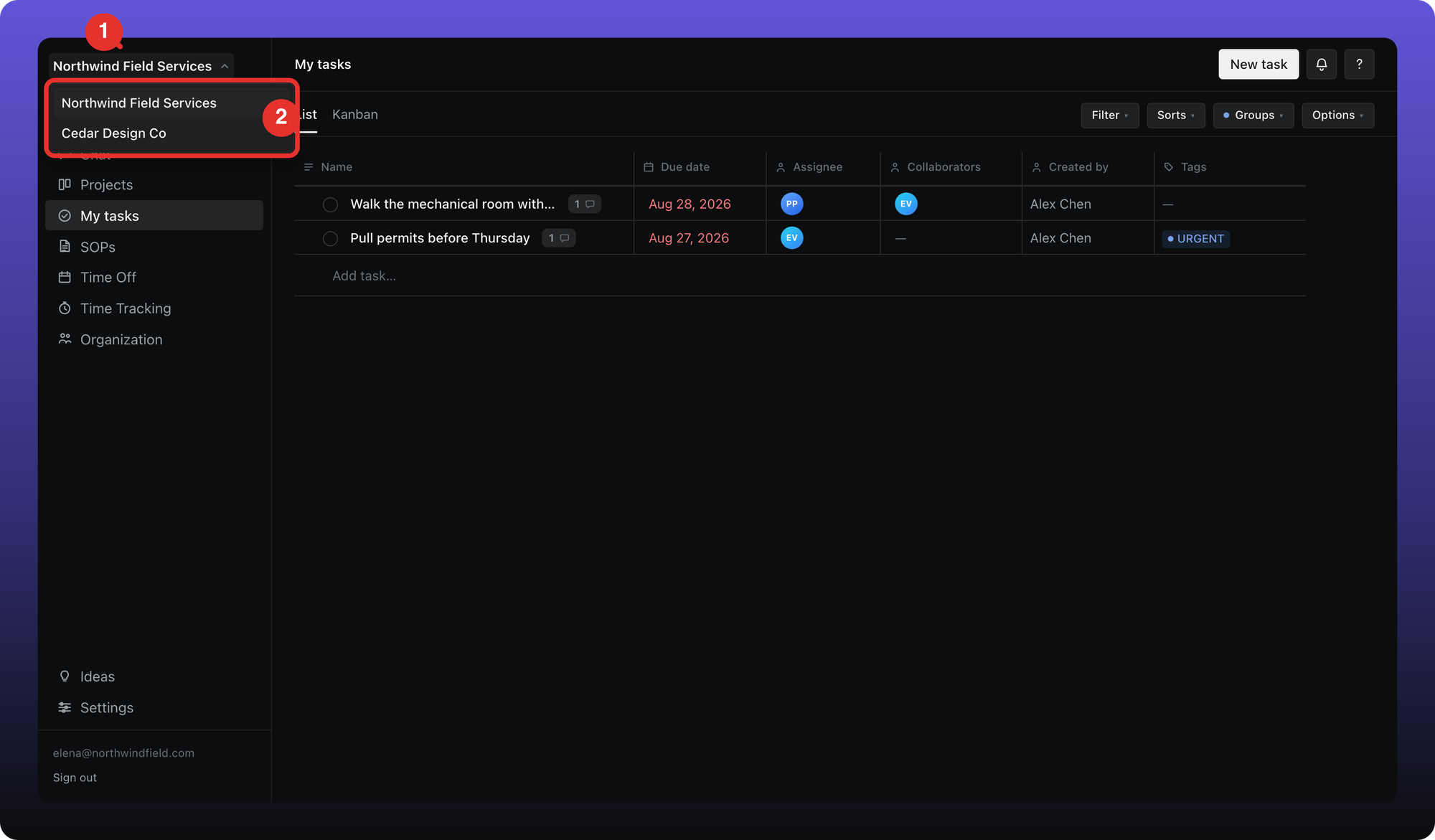Click Sign out
The height and width of the screenshot is (840, 1435).
click(75, 778)
